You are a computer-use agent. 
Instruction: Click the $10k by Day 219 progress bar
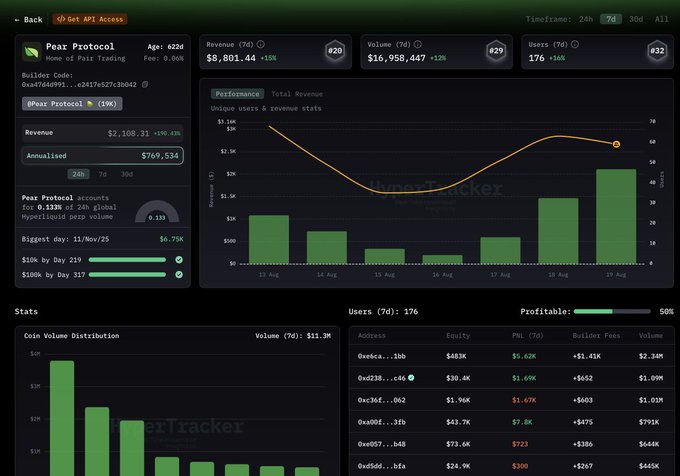[x=127, y=260]
